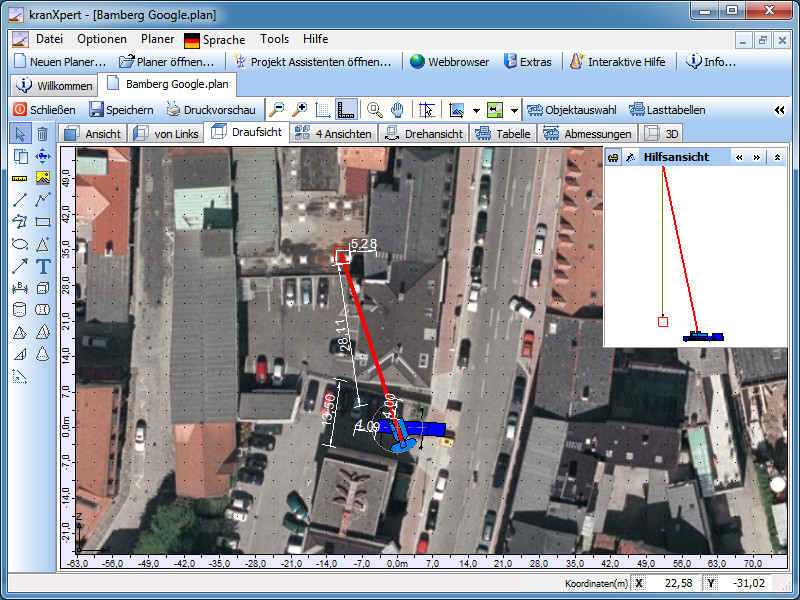
Task: Click the X coordinate value field
Action: pyautogui.click(x=676, y=582)
